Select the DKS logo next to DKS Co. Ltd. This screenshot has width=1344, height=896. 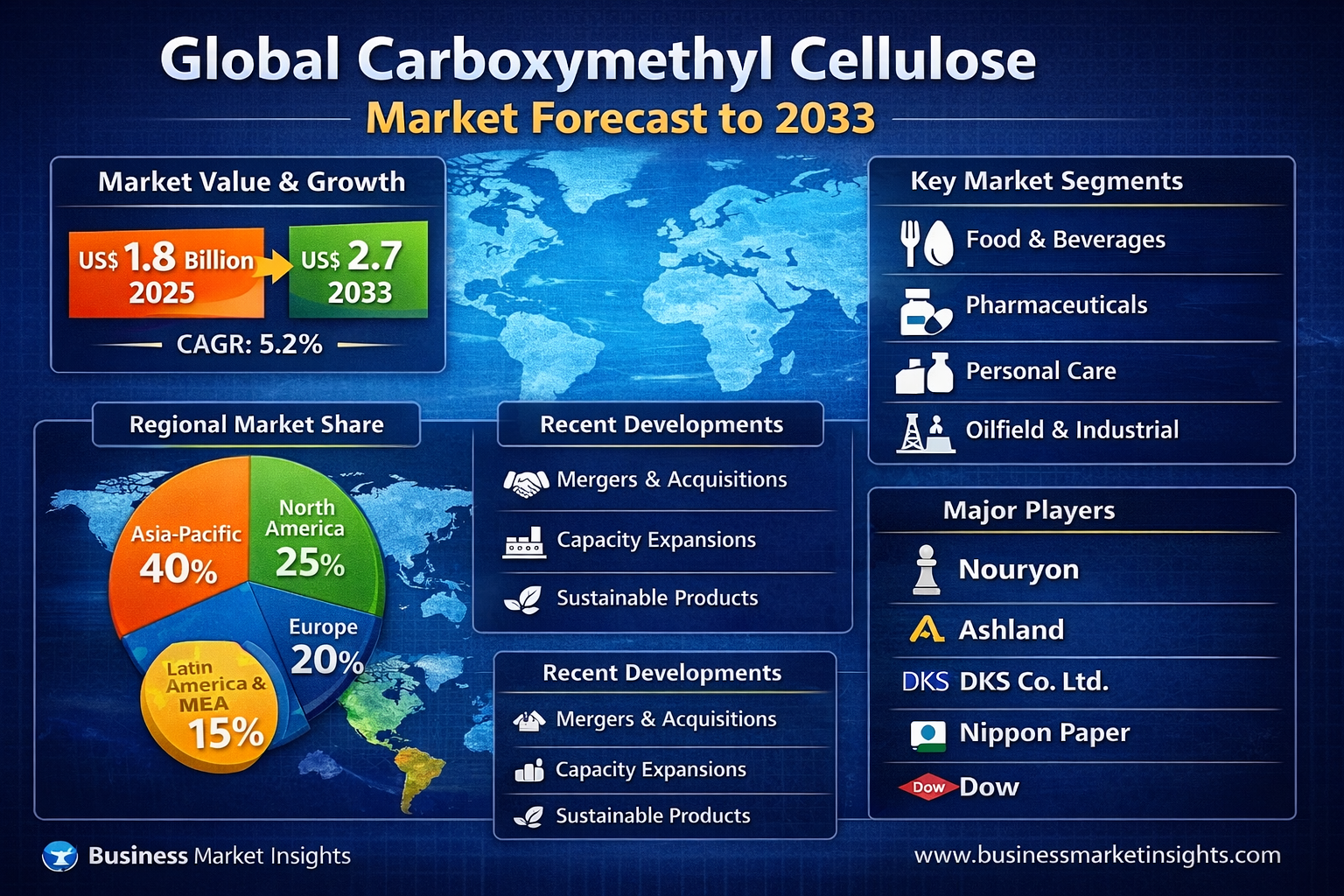pos(925,682)
